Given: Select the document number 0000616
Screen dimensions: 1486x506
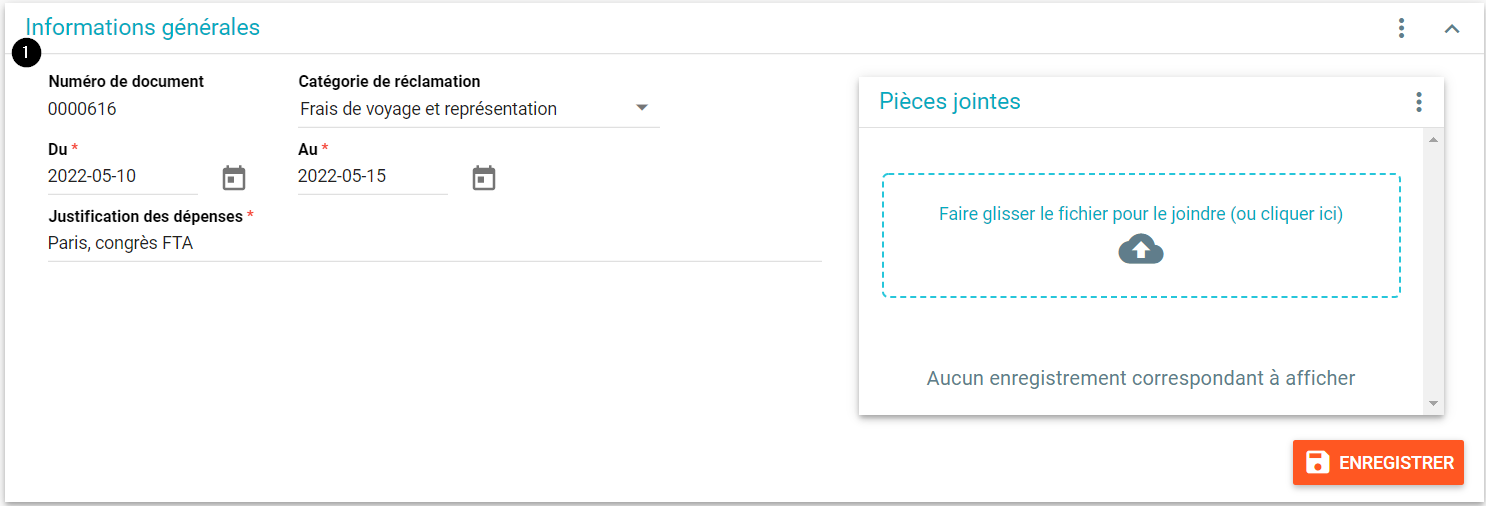Looking at the screenshot, I should [82, 109].
